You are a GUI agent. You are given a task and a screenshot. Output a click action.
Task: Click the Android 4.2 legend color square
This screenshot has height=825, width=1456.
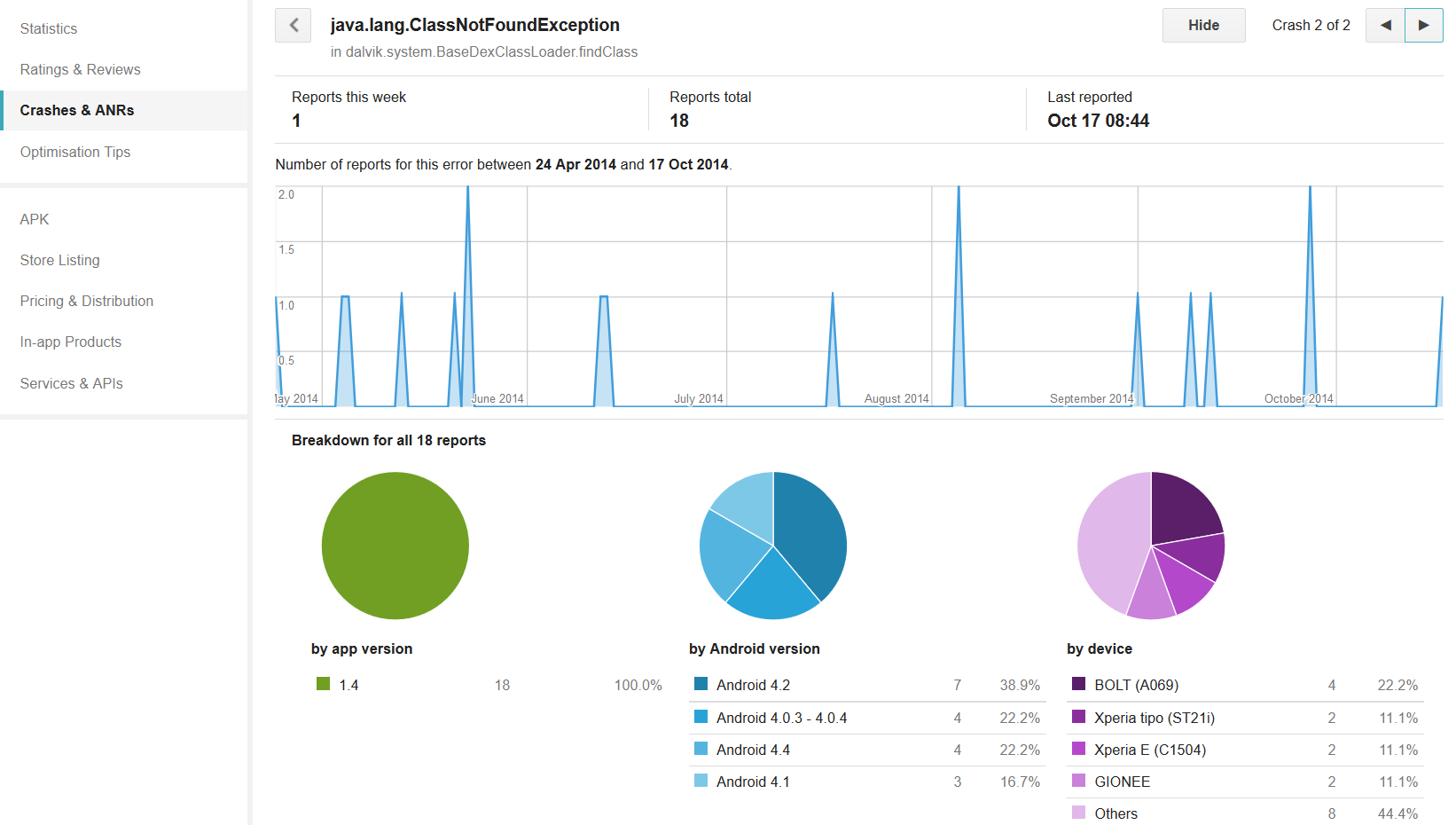(x=701, y=684)
